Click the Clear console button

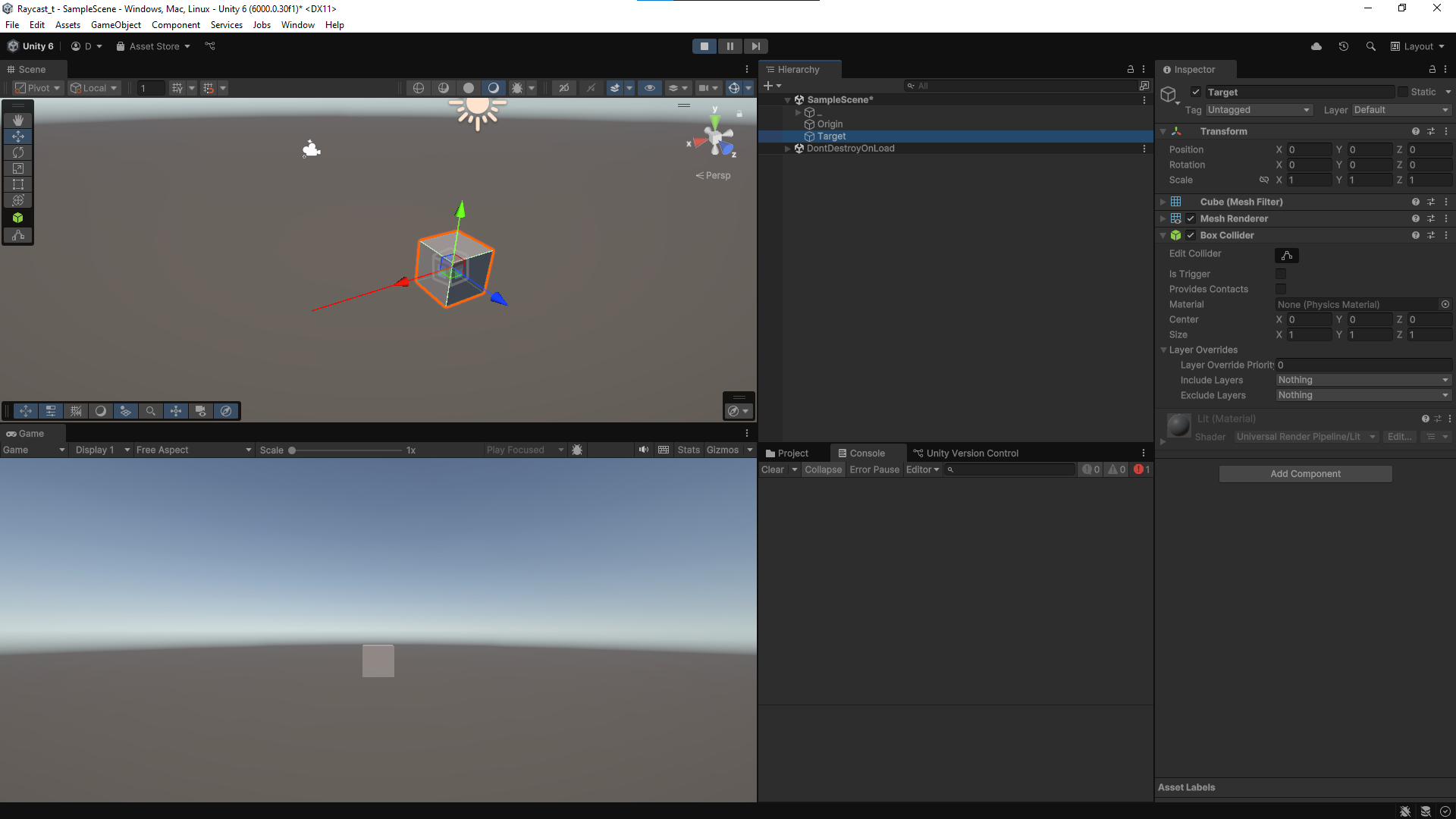[x=772, y=470]
